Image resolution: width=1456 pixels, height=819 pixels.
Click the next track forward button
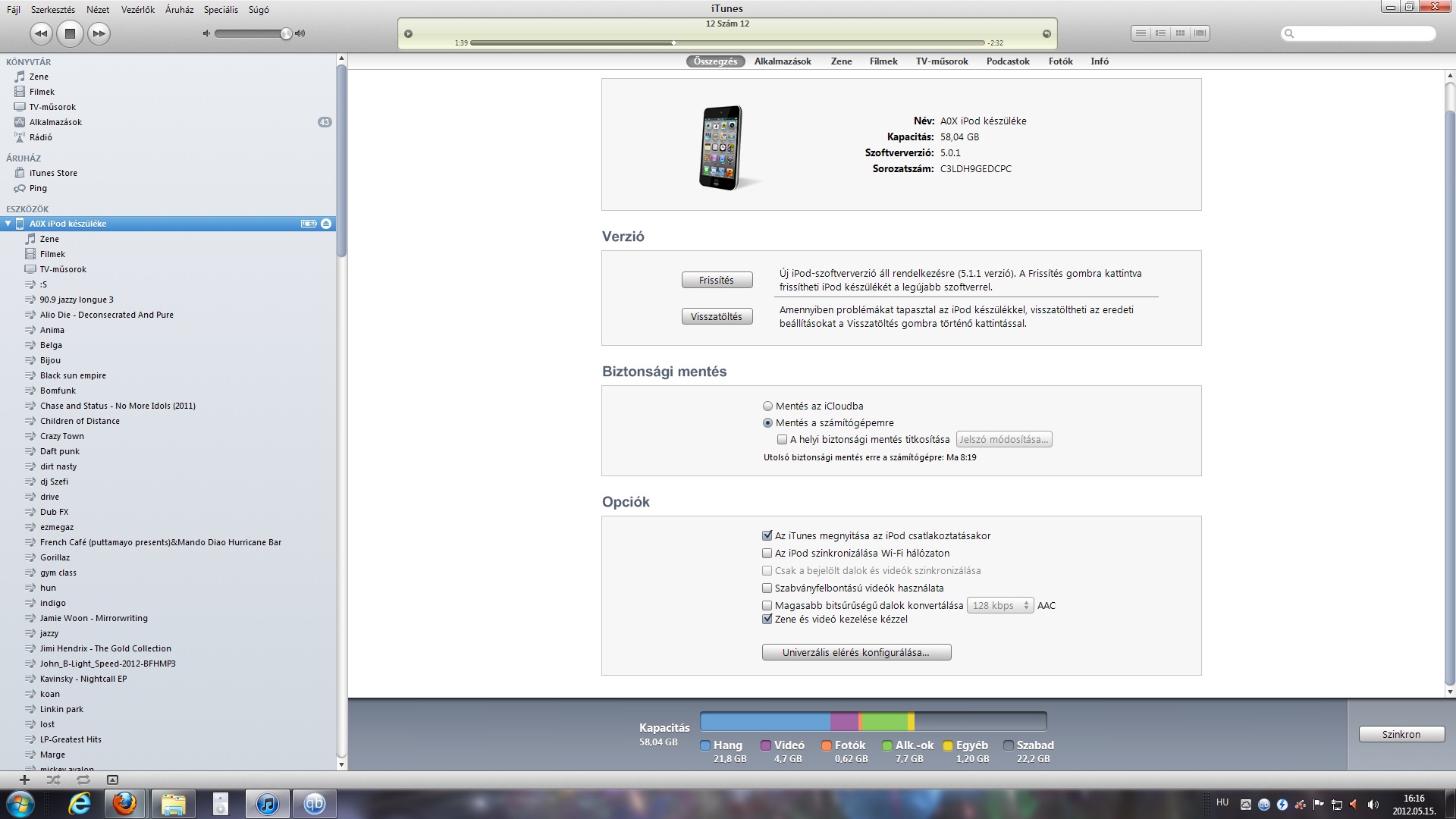[99, 33]
